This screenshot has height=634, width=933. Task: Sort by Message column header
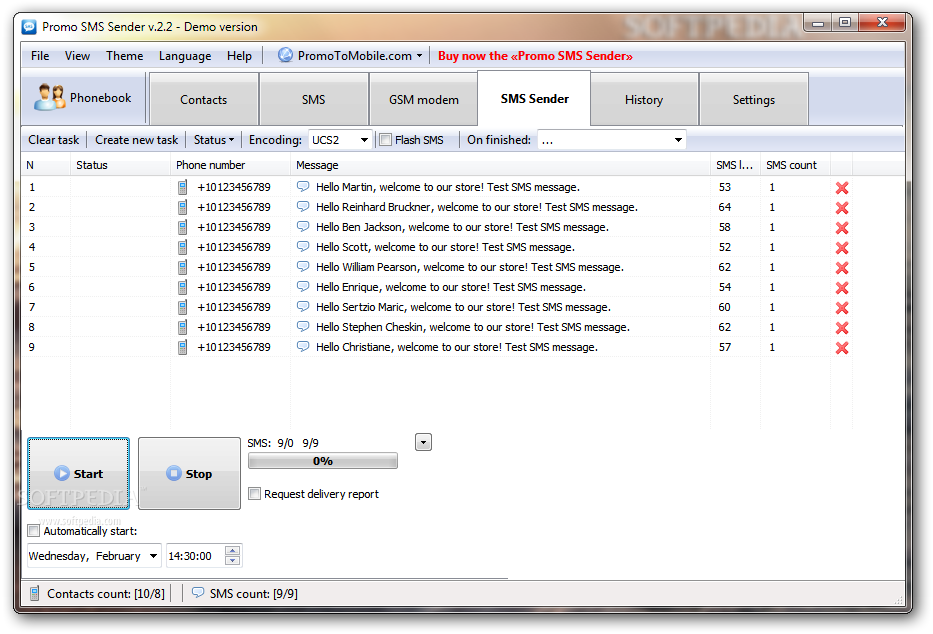pyautogui.click(x=500, y=165)
